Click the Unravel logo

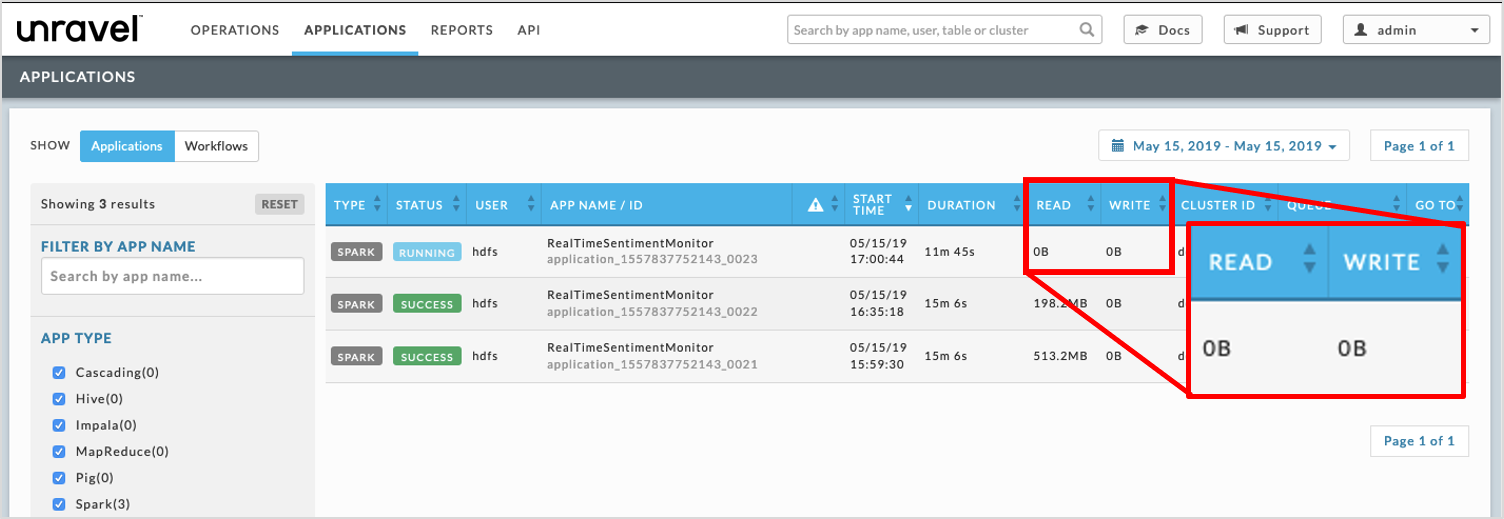(78, 30)
